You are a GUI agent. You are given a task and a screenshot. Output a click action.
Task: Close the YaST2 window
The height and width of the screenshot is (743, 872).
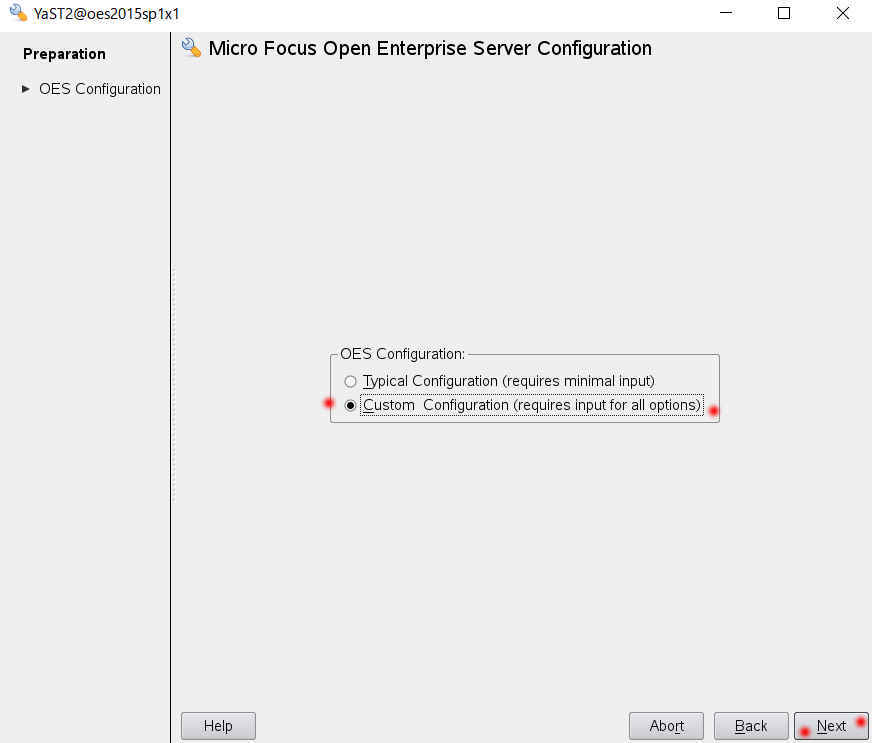843,13
